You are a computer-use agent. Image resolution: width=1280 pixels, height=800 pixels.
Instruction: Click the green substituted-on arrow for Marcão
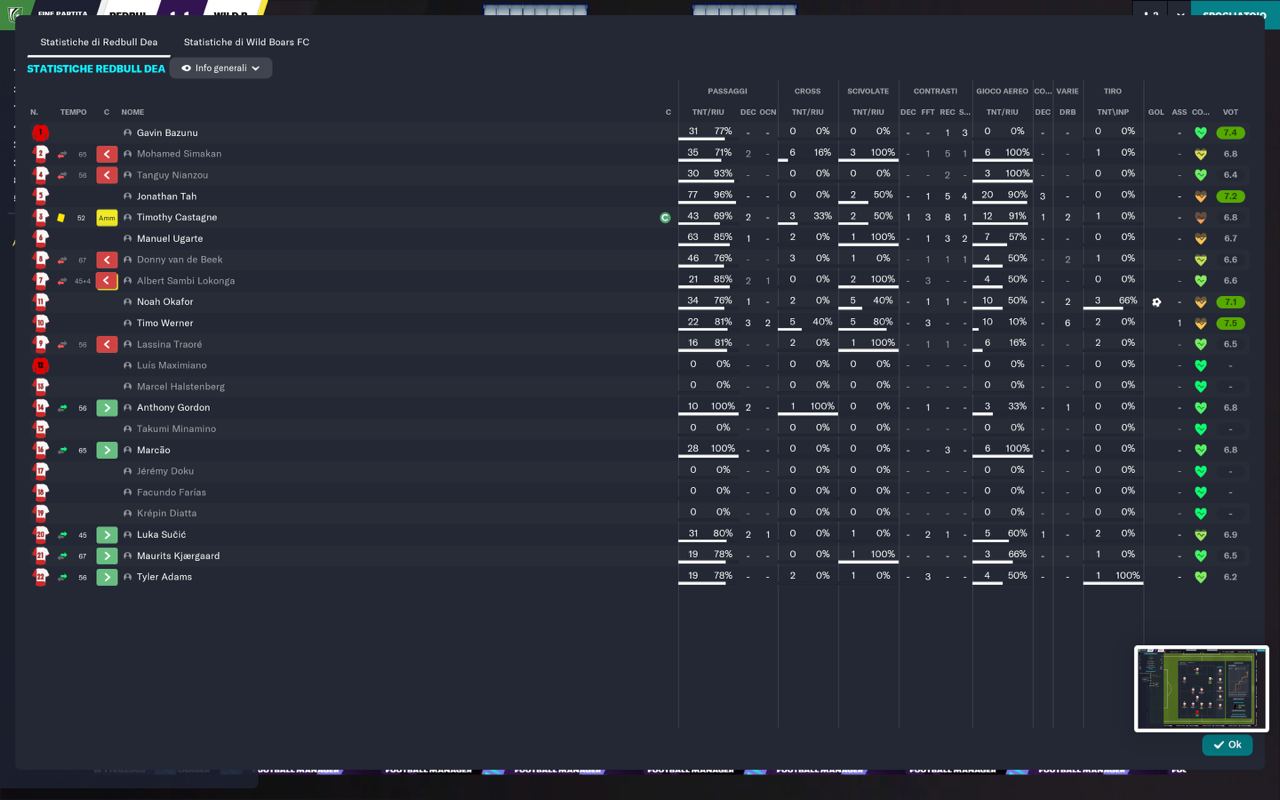tap(106, 450)
